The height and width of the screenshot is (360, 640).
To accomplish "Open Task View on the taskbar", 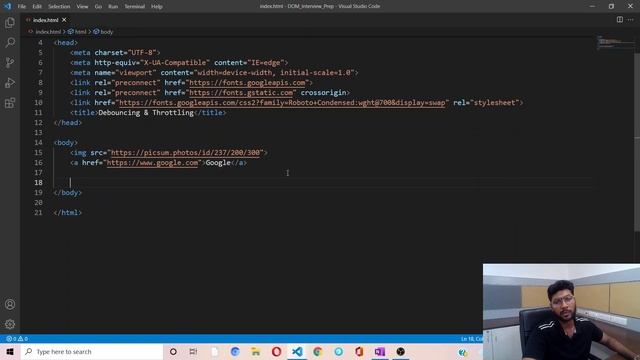I will 193,351.
